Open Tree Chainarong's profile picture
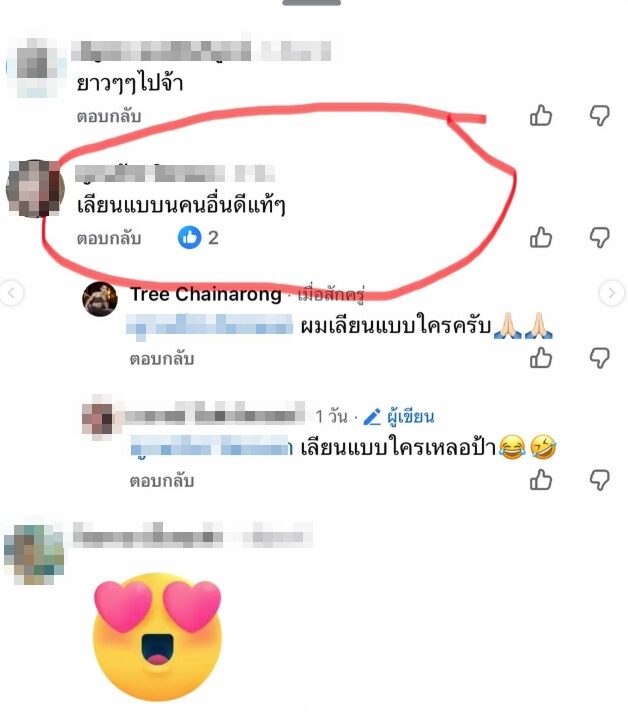This screenshot has width=628, height=715. pyautogui.click(x=99, y=299)
